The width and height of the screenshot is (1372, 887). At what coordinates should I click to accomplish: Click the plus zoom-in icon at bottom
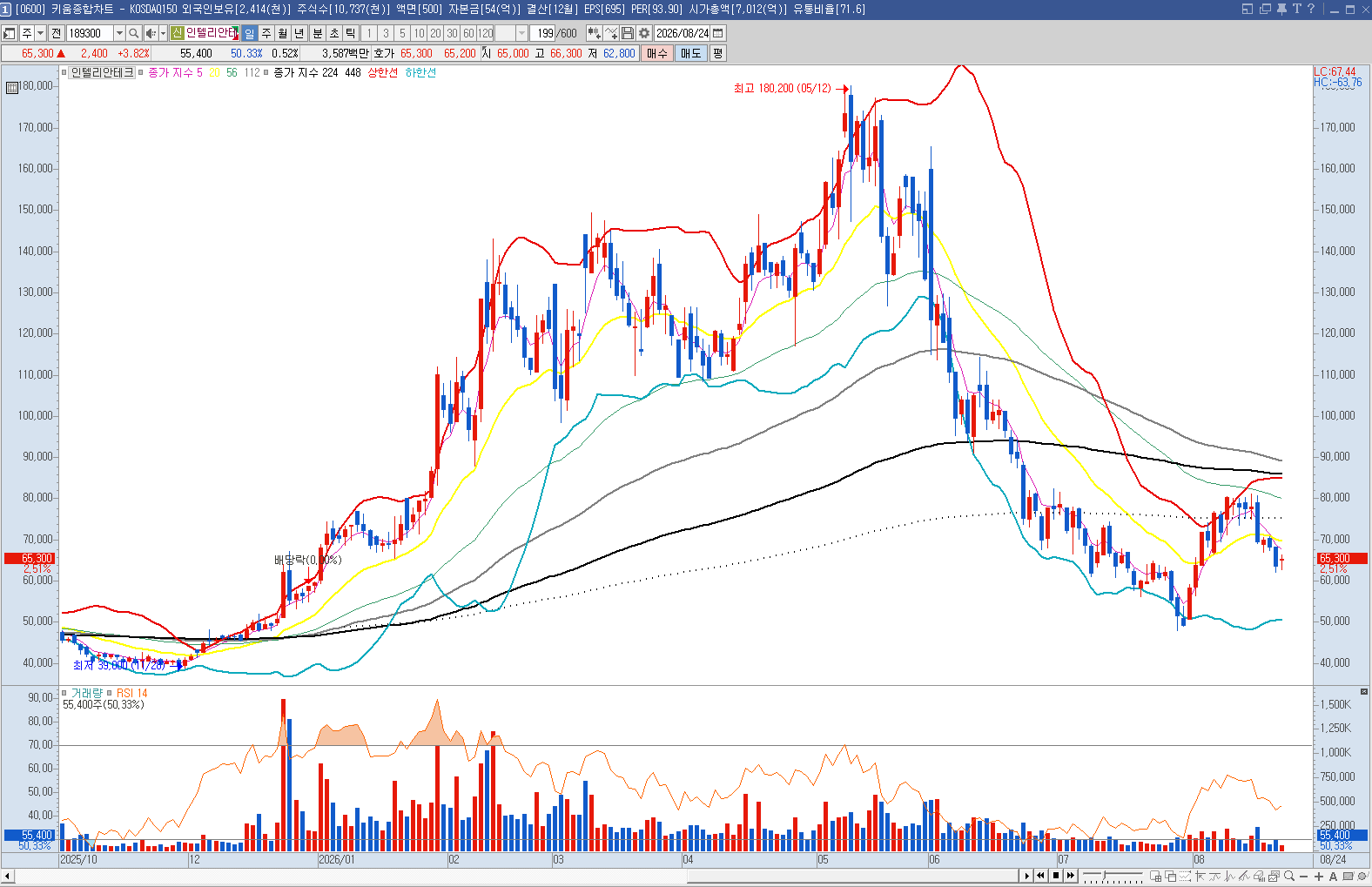pyautogui.click(x=1319, y=877)
